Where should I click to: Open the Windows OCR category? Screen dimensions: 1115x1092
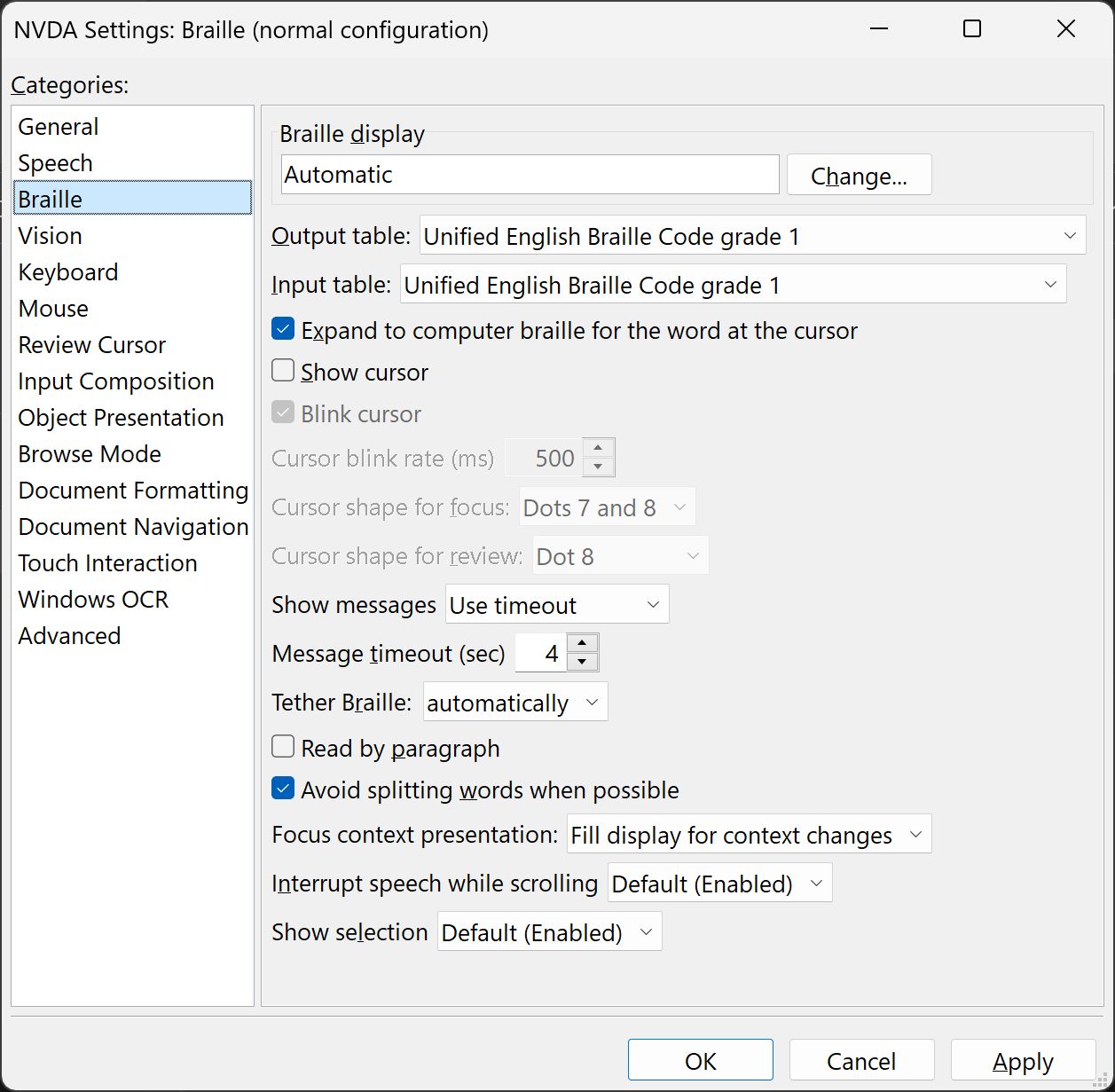click(x=93, y=600)
